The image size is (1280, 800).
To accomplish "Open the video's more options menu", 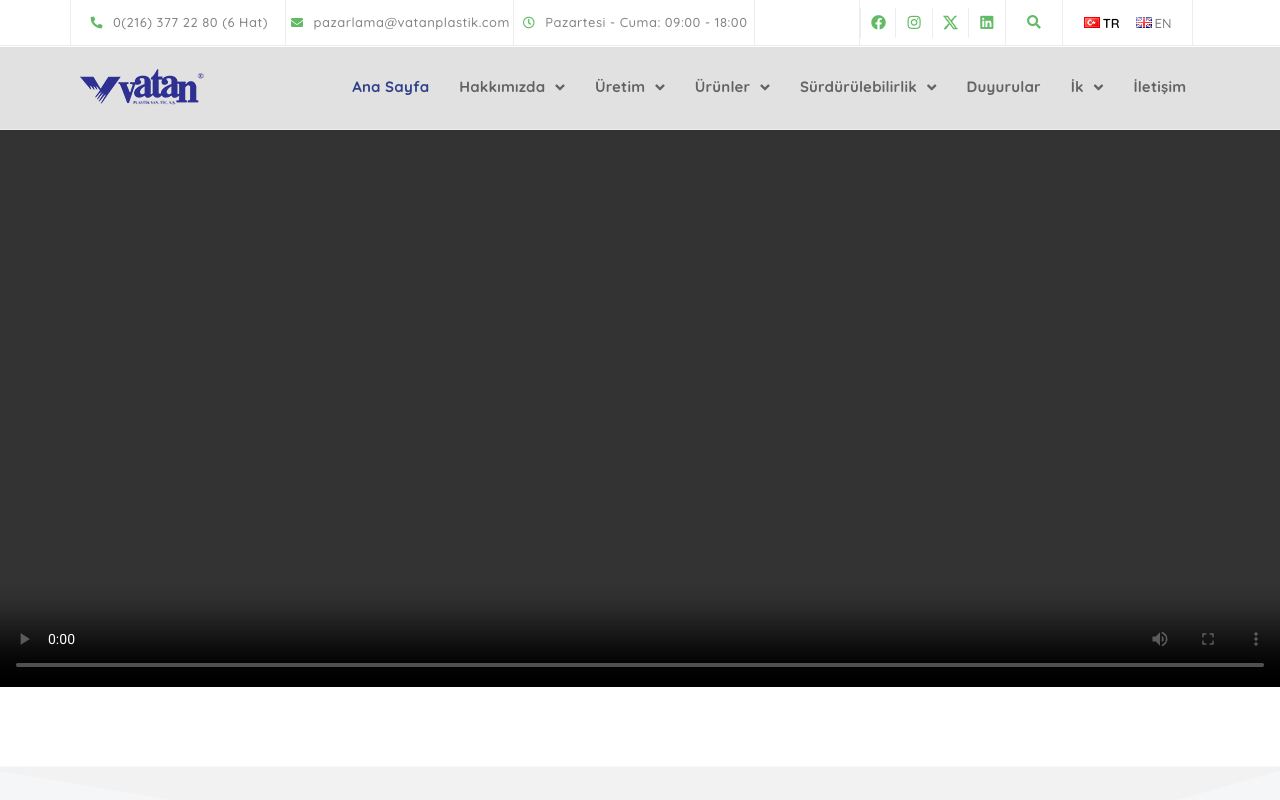I will tap(1256, 639).
